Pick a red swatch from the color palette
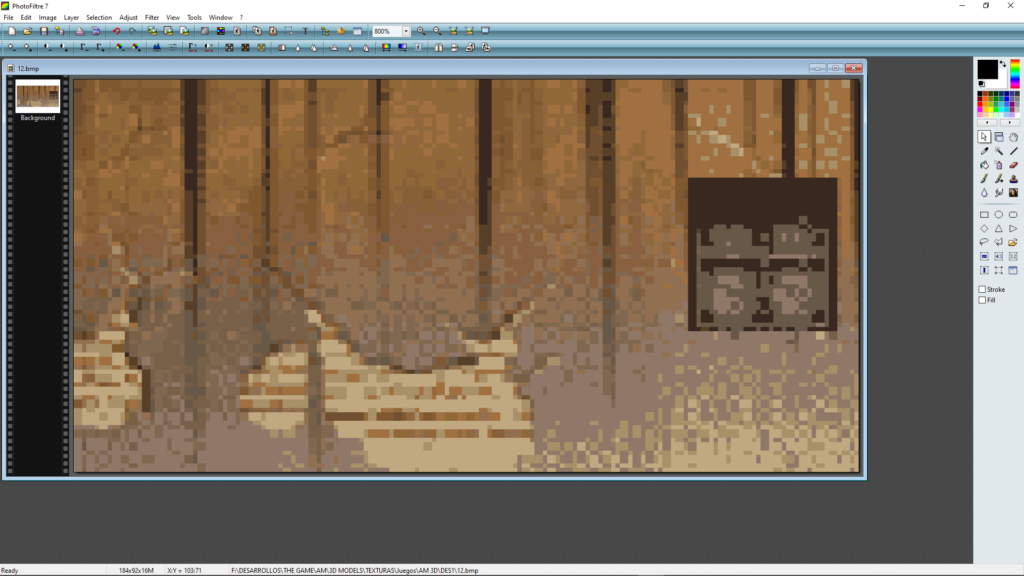The height and width of the screenshot is (576, 1024). click(x=980, y=104)
